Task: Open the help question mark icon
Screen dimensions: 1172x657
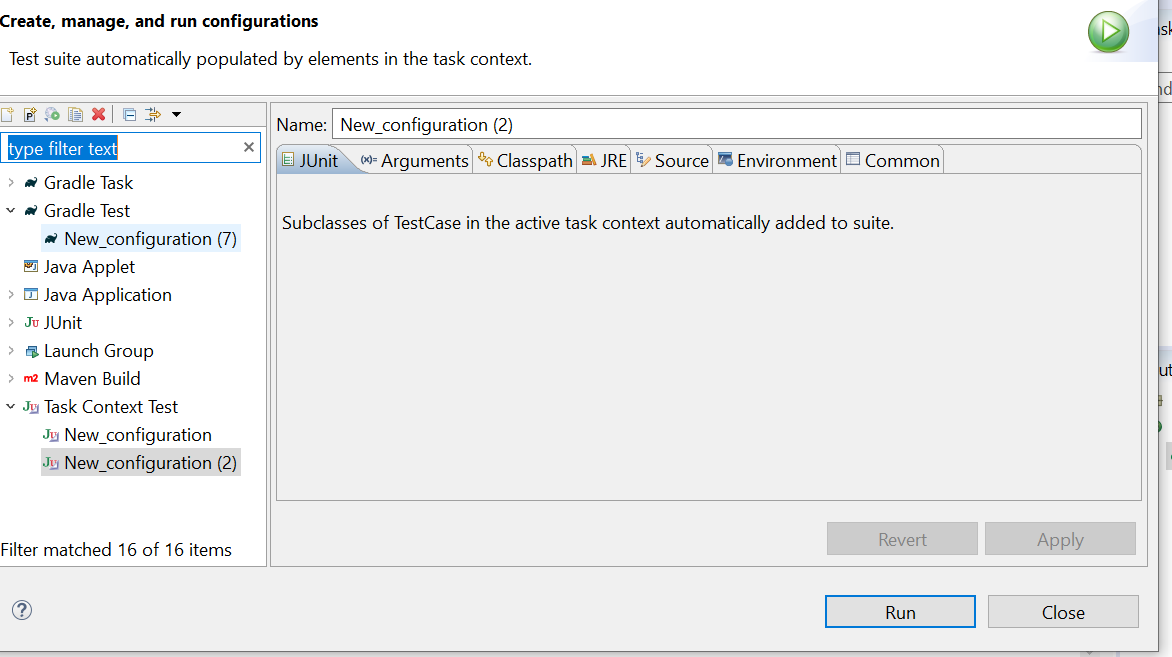Action: 22,610
